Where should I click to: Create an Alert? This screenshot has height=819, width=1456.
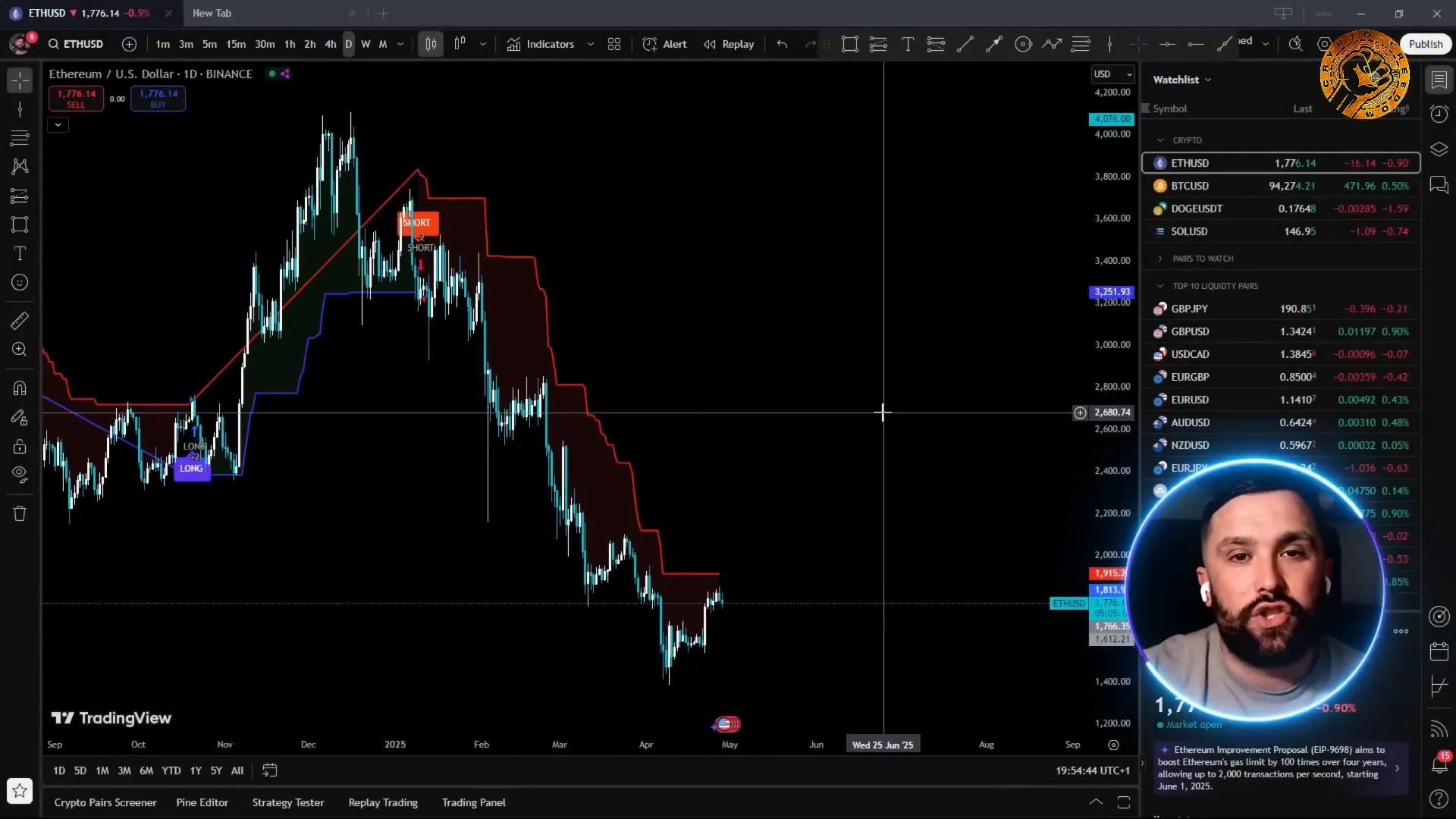pyautogui.click(x=665, y=44)
